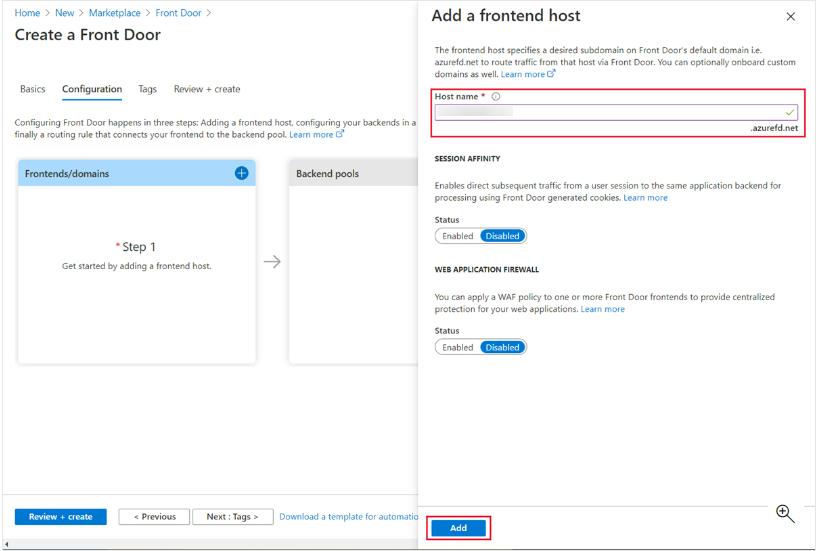Enable Session Affinity status
816x551 pixels.
point(457,236)
